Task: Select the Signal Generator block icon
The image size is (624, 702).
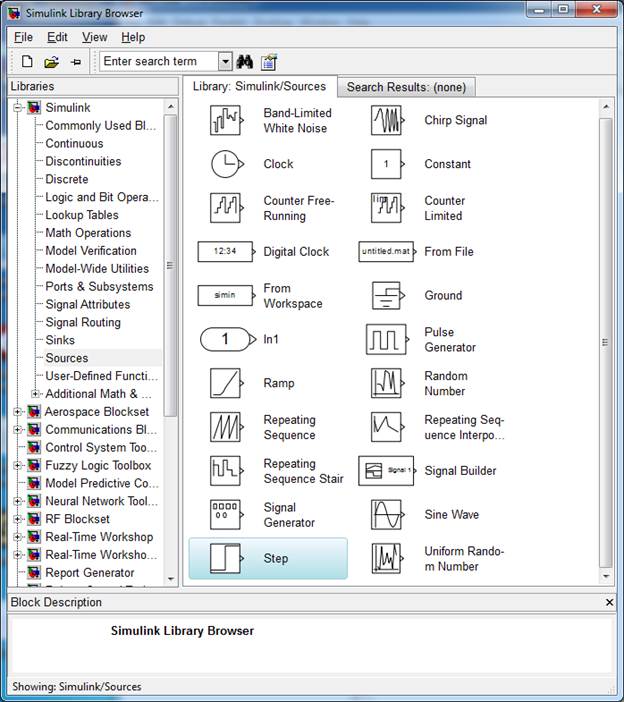Action: coord(227,515)
